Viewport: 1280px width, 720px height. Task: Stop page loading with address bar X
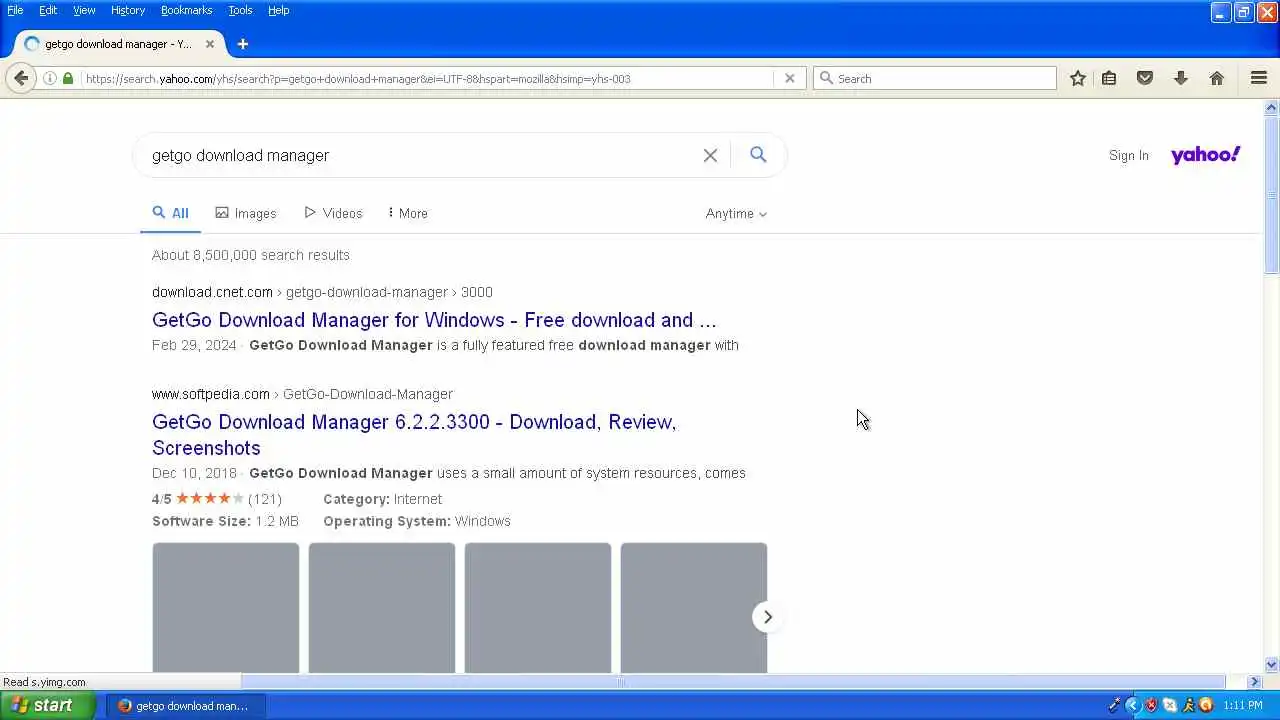[x=789, y=78]
